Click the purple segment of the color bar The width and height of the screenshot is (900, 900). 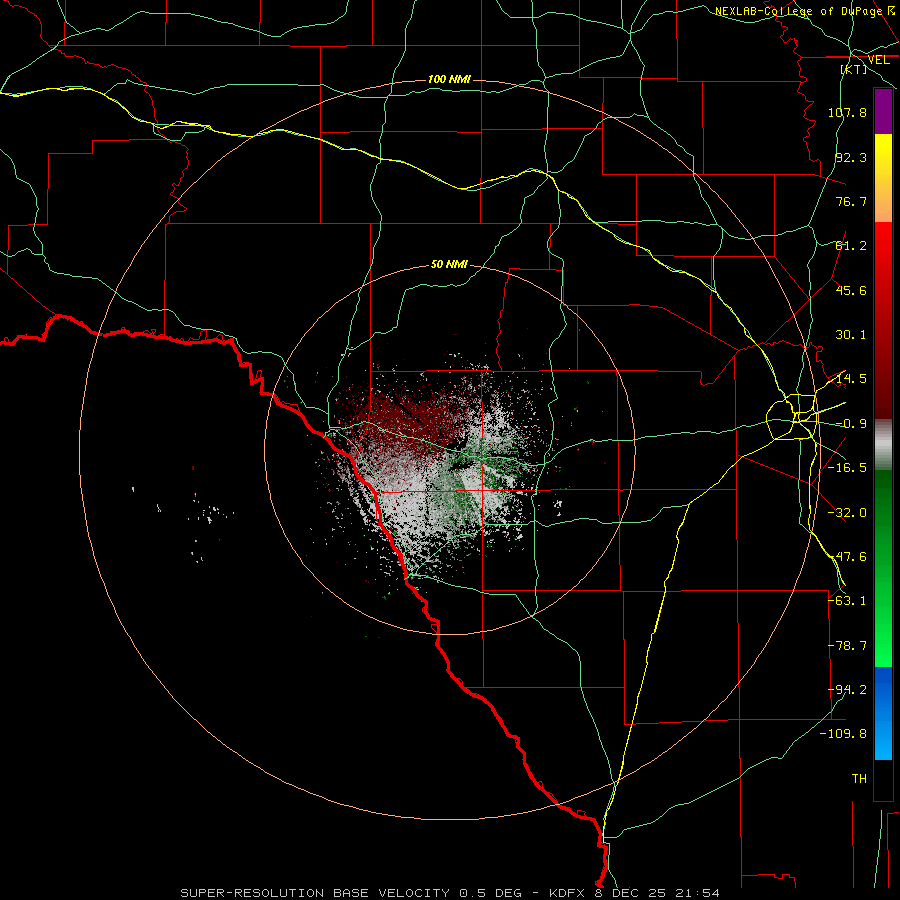(x=883, y=111)
